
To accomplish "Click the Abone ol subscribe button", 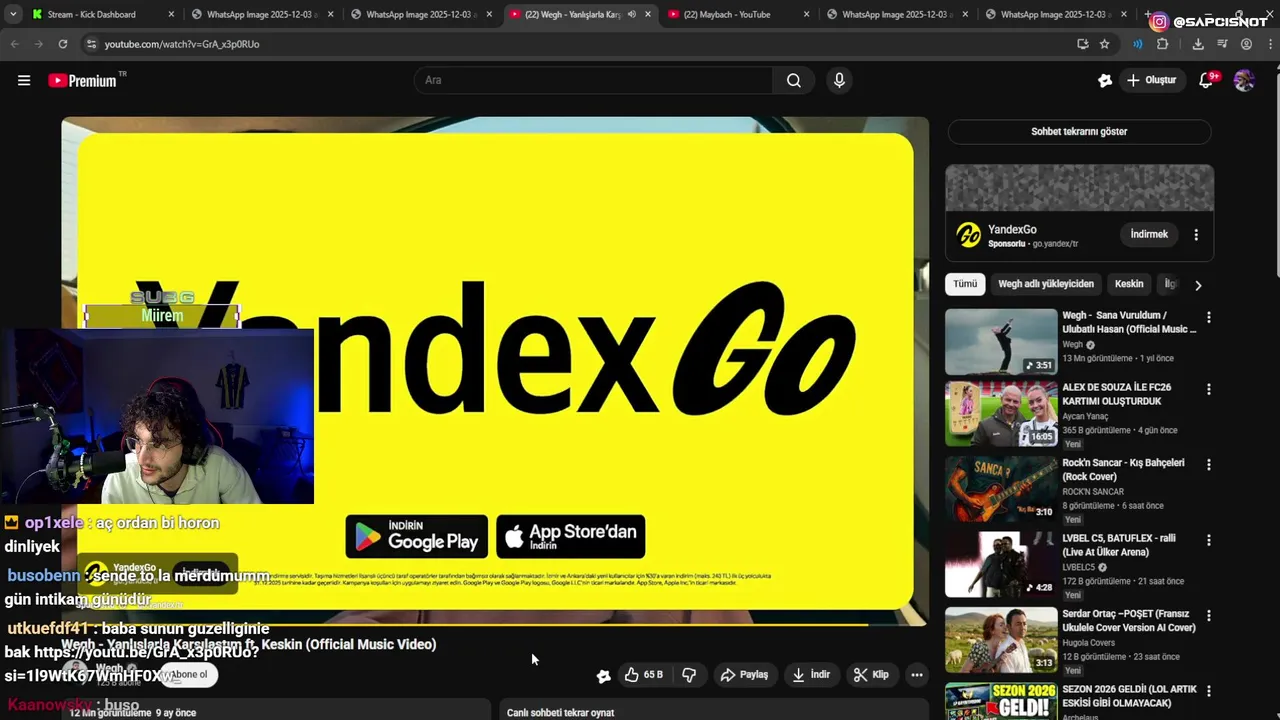I will click(x=188, y=674).
